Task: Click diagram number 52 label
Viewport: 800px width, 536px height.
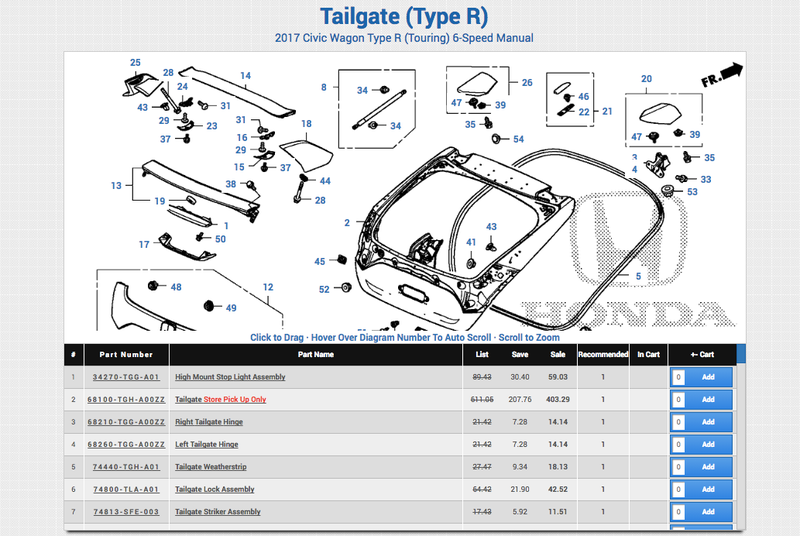Action: click(324, 289)
